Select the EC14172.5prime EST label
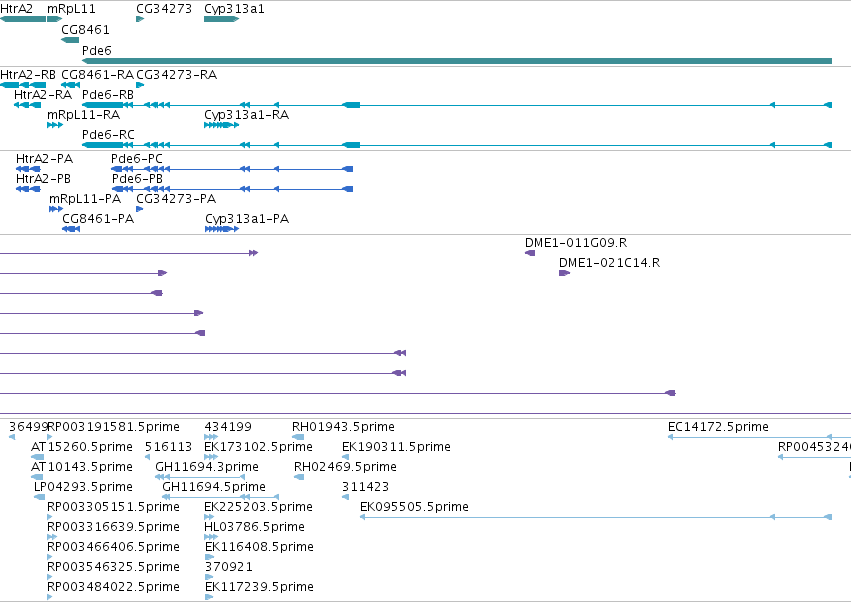The width and height of the screenshot is (851, 602). tap(718, 427)
